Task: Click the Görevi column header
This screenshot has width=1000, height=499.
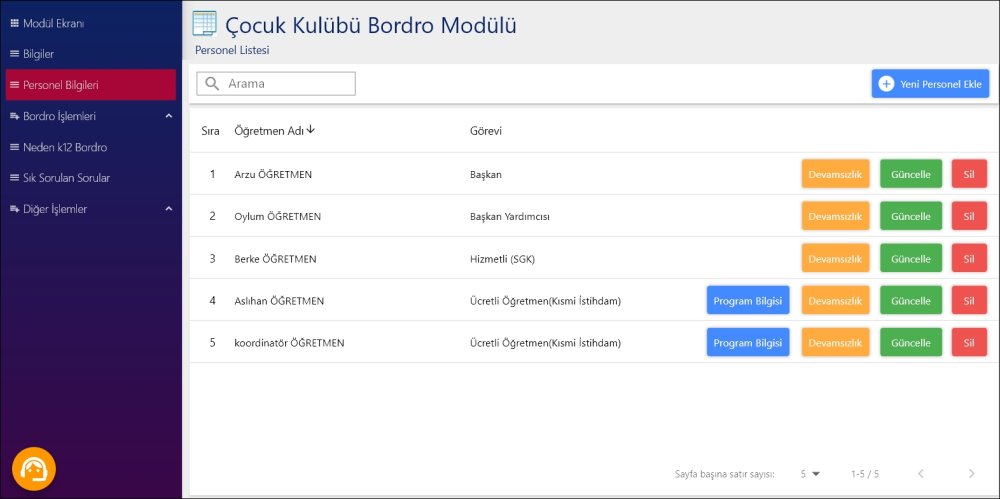Action: point(486,131)
